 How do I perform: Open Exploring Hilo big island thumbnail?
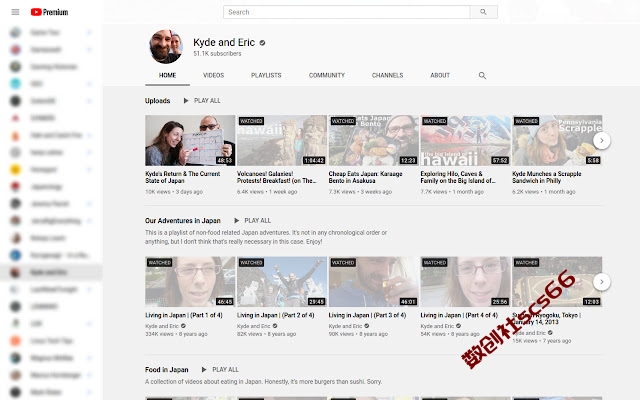point(465,140)
